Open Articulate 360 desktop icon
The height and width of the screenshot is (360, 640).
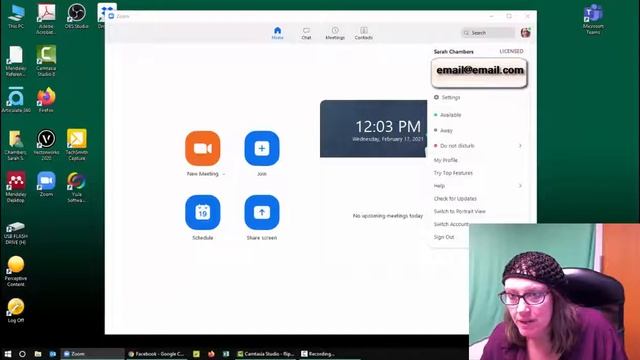coord(16,100)
